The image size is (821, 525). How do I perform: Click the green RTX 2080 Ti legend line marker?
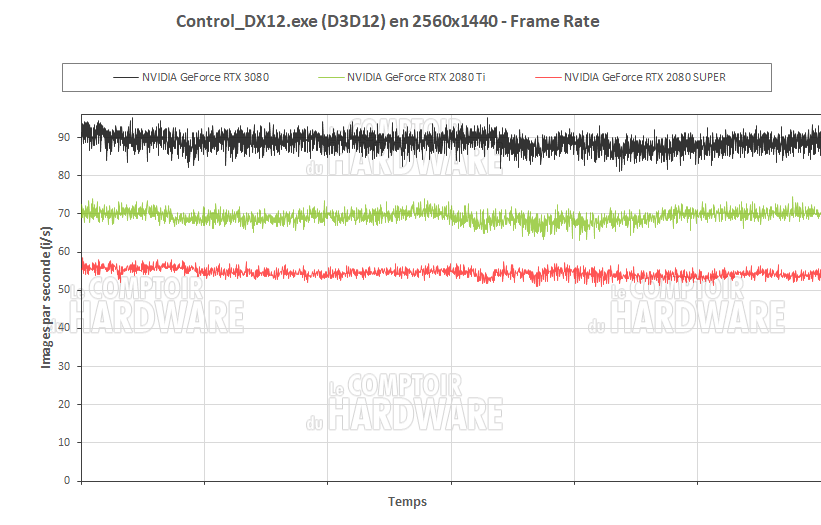(x=330, y=77)
